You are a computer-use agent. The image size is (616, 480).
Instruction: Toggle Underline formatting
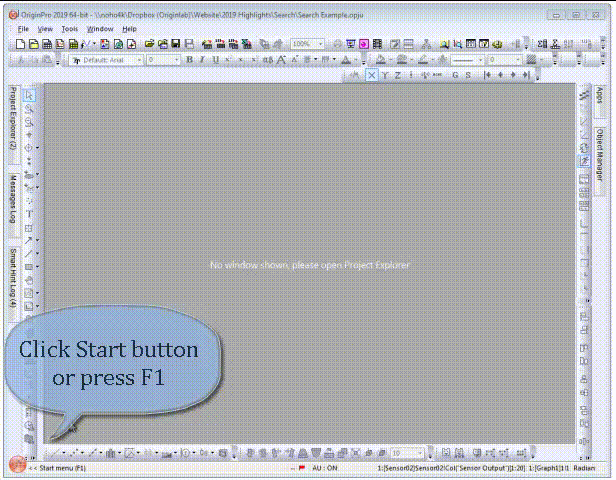pyautogui.click(x=215, y=60)
